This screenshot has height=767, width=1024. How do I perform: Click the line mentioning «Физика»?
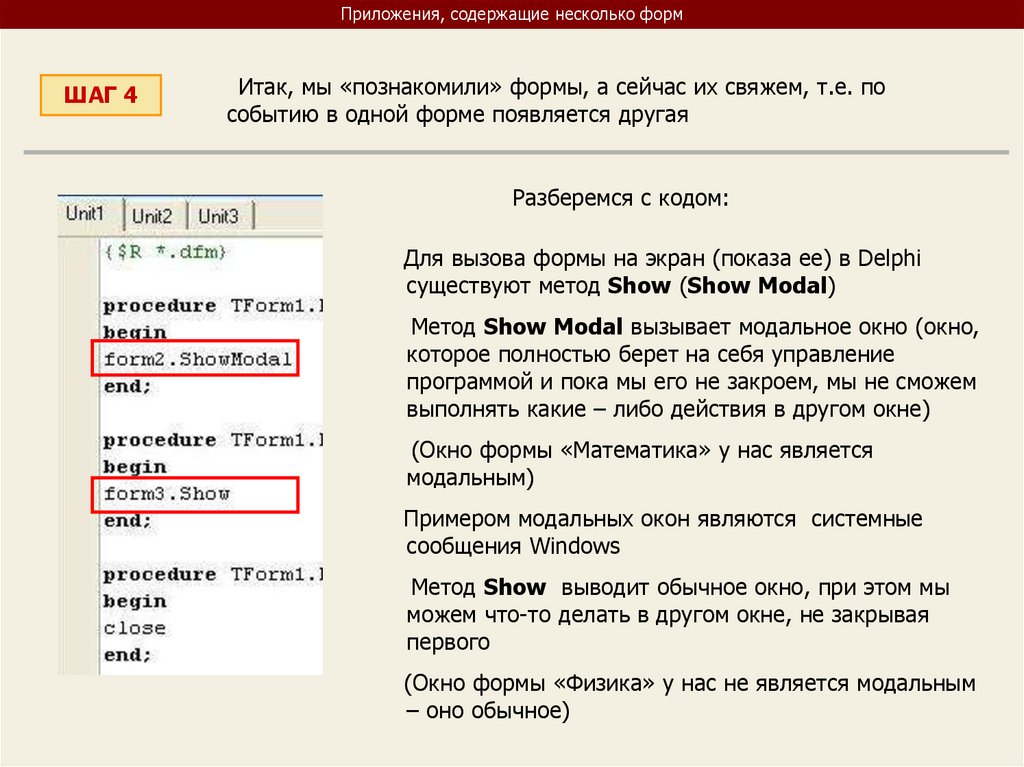690,683
